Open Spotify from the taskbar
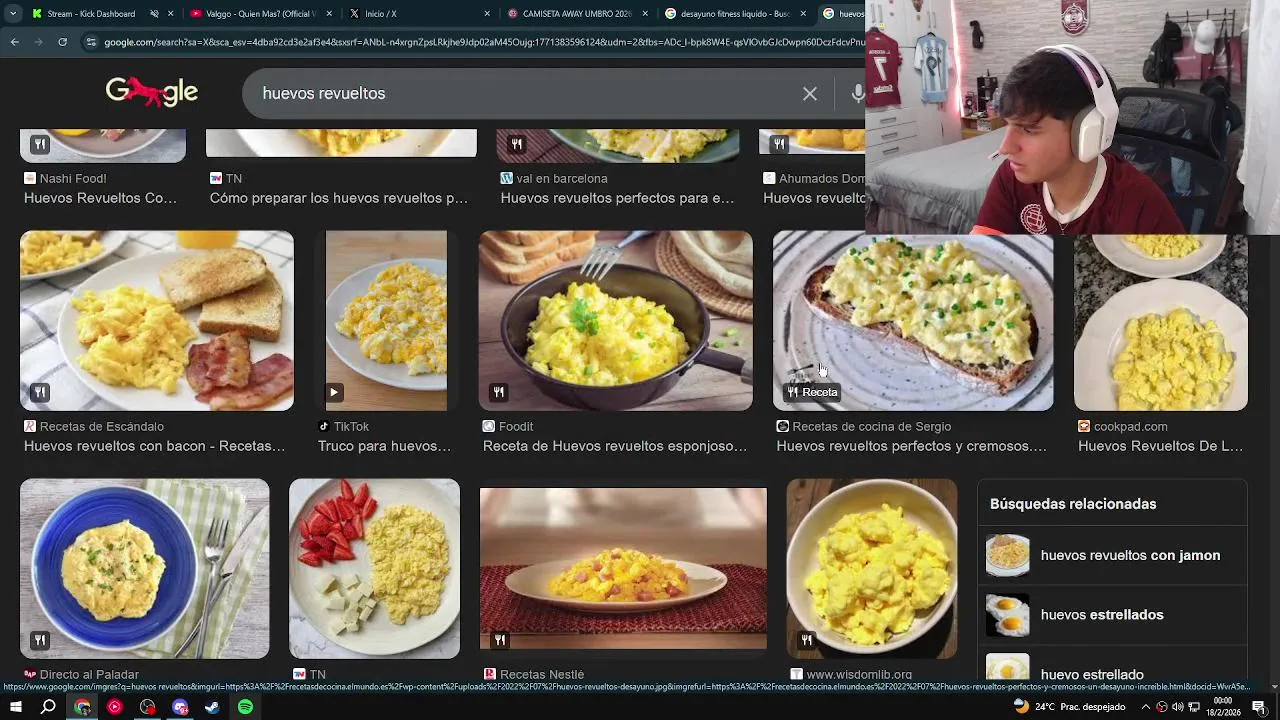The width and height of the screenshot is (1280, 720). click(x=245, y=707)
